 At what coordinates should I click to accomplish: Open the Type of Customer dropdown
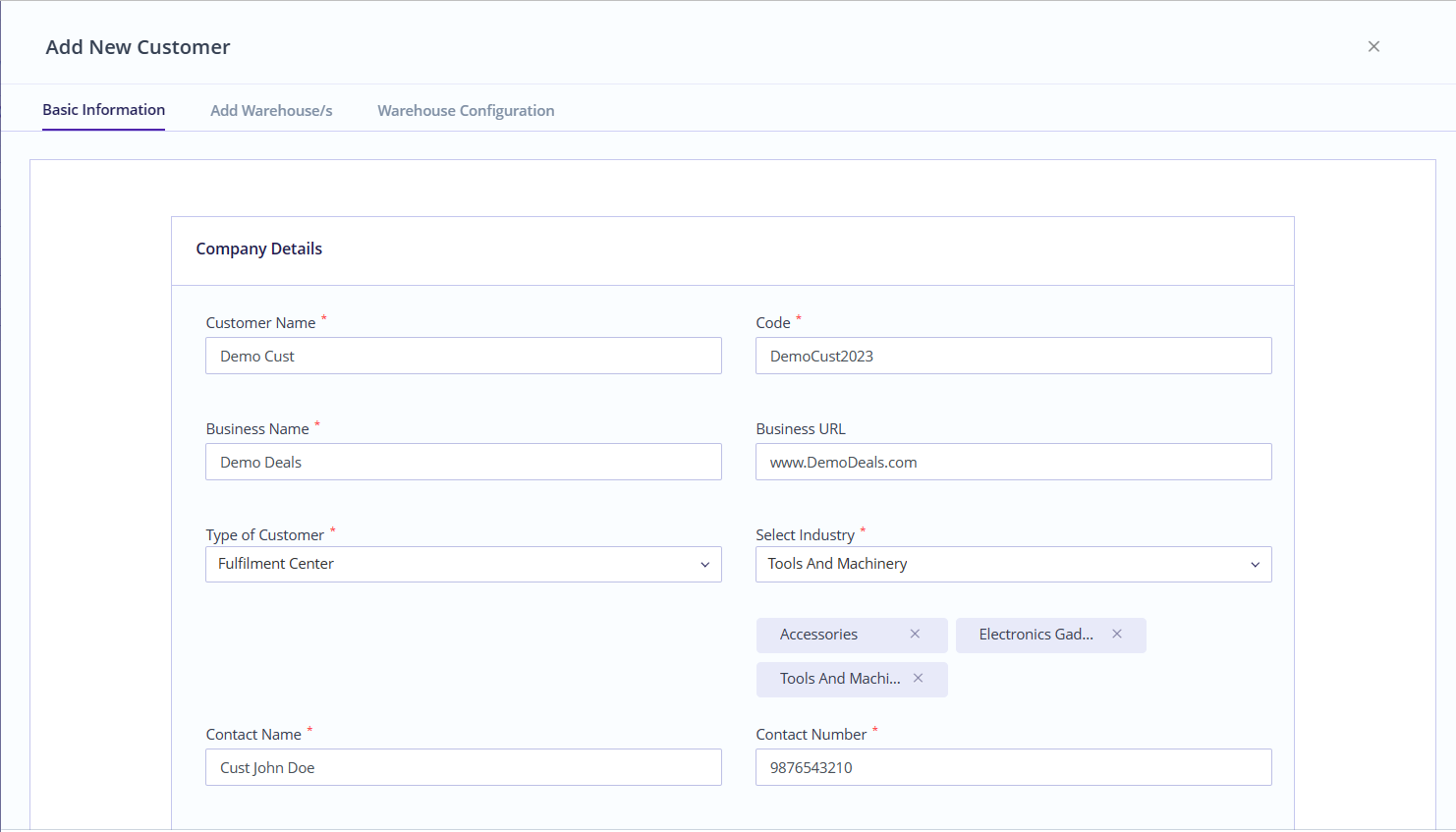pyautogui.click(x=704, y=564)
